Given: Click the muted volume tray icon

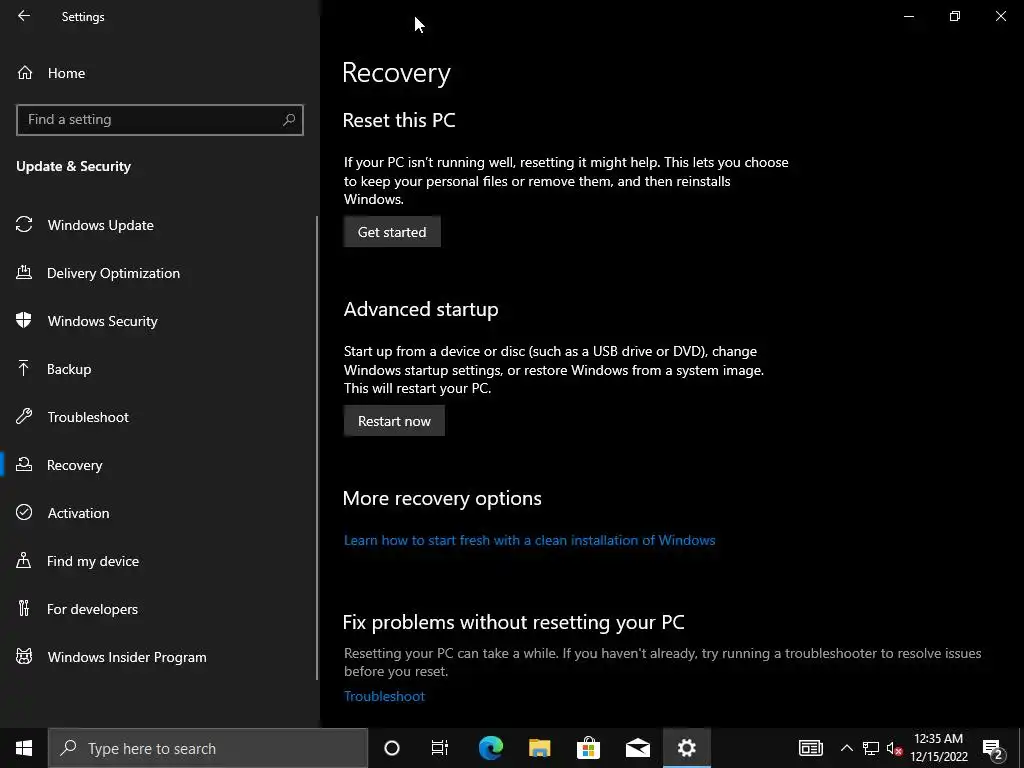Looking at the screenshot, I should coord(894,748).
